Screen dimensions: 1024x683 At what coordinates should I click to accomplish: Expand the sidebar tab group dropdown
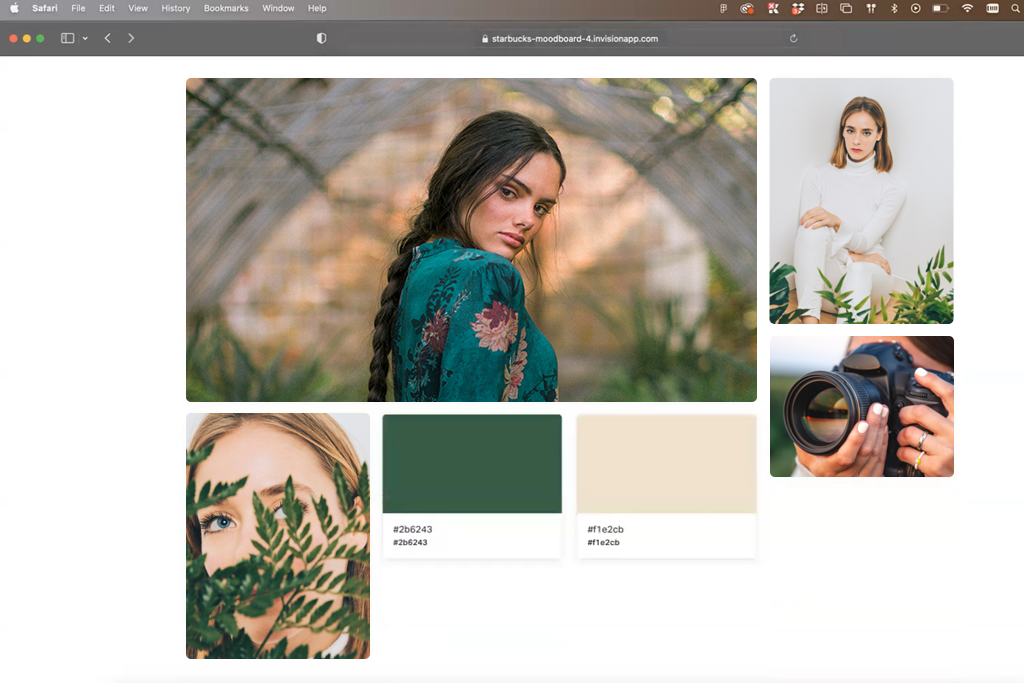click(85, 39)
